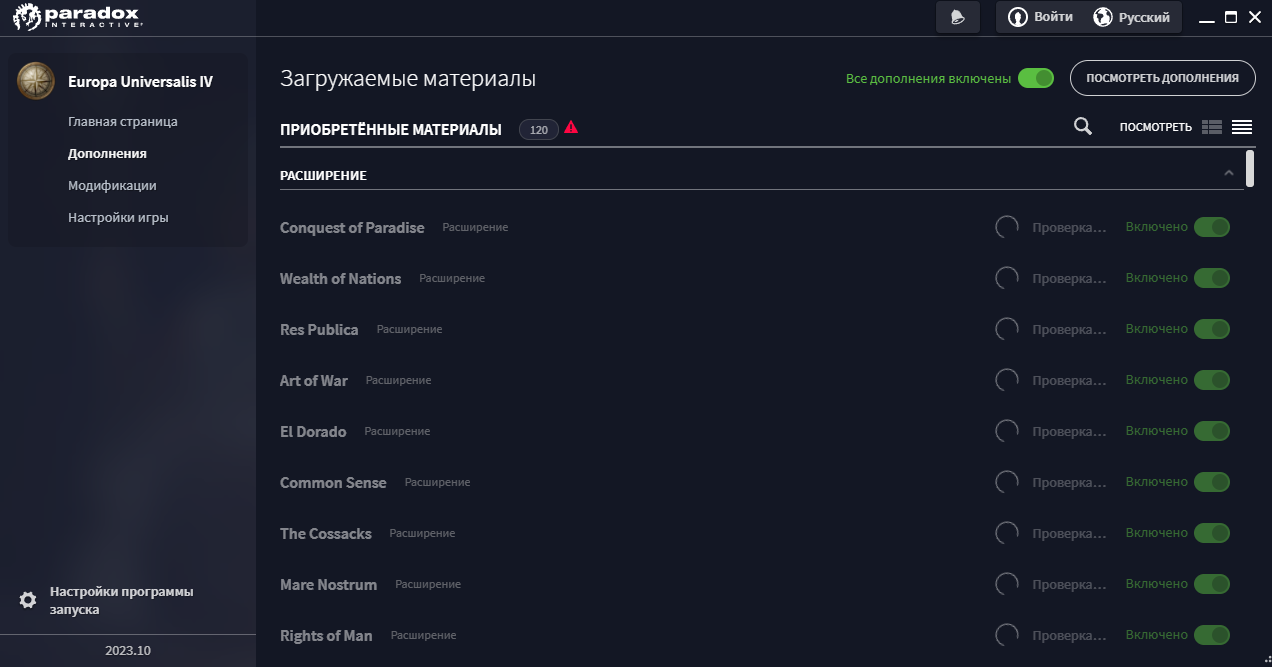Maximize the launcher window

tap(1230, 17)
